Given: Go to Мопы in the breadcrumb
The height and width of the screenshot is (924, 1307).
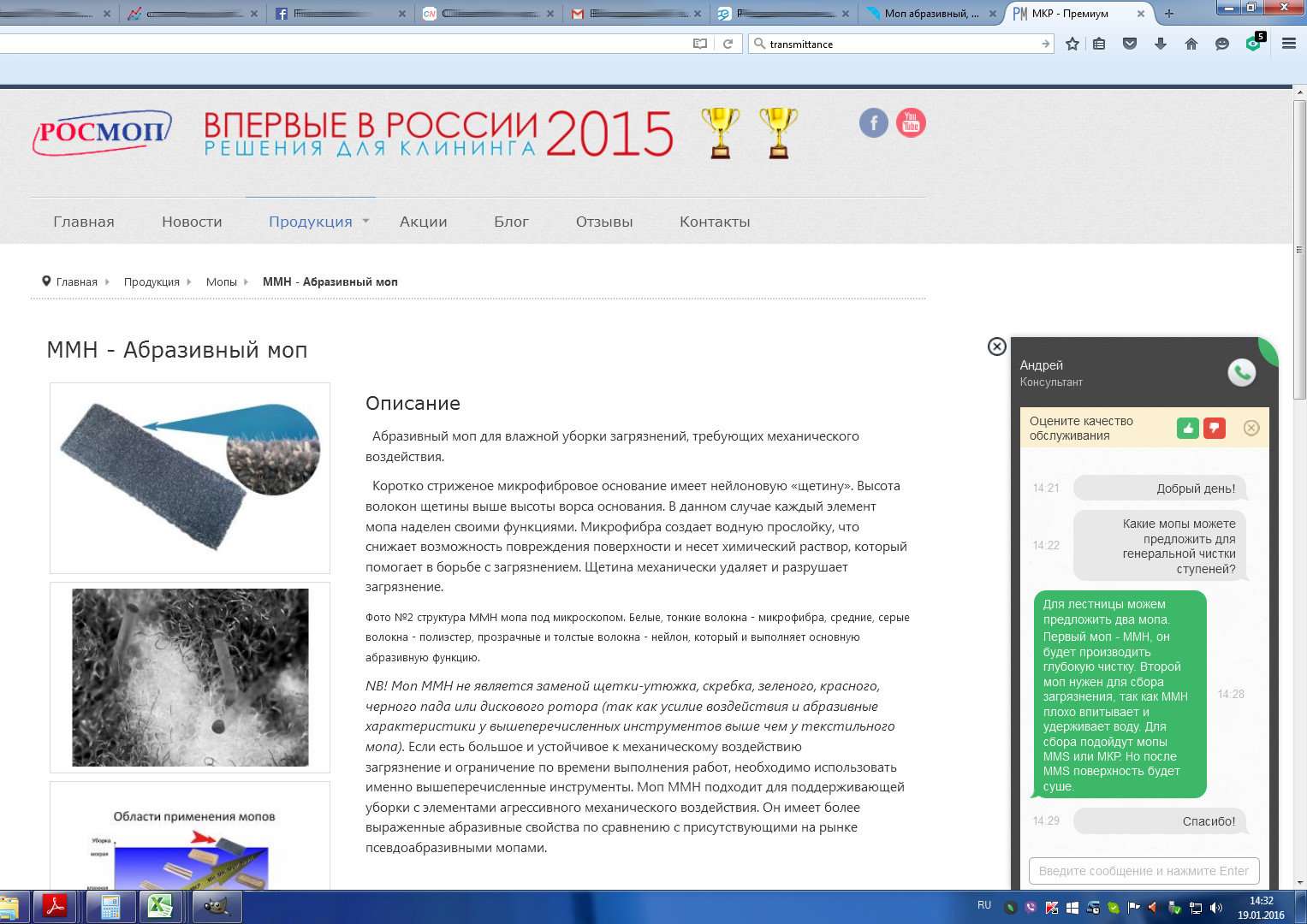Looking at the screenshot, I should pos(222,281).
